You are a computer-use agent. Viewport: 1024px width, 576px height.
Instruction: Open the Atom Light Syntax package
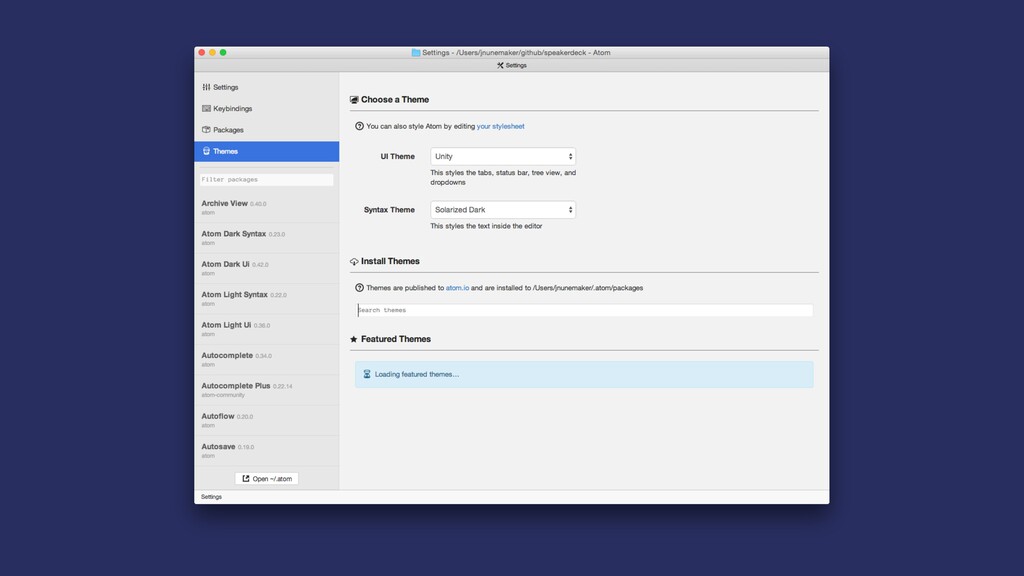coord(266,298)
